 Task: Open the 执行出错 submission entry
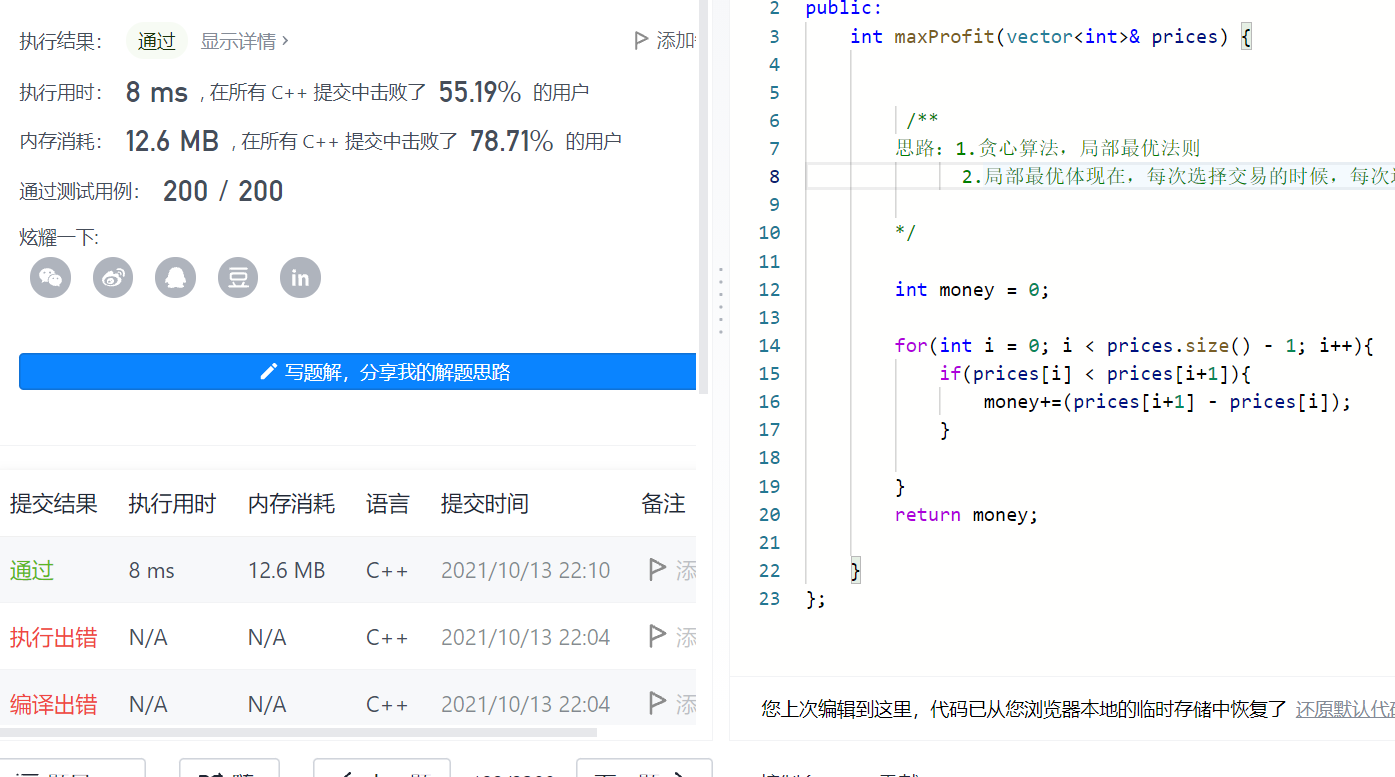54,637
